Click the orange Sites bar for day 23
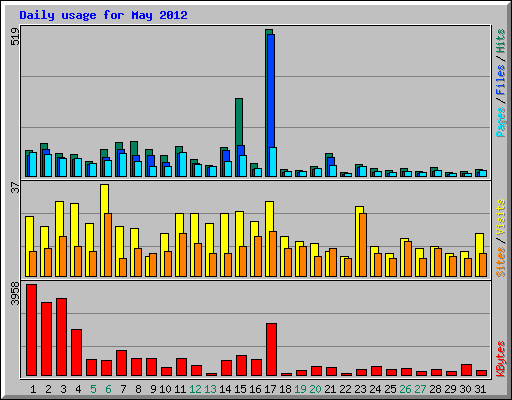 (363, 245)
